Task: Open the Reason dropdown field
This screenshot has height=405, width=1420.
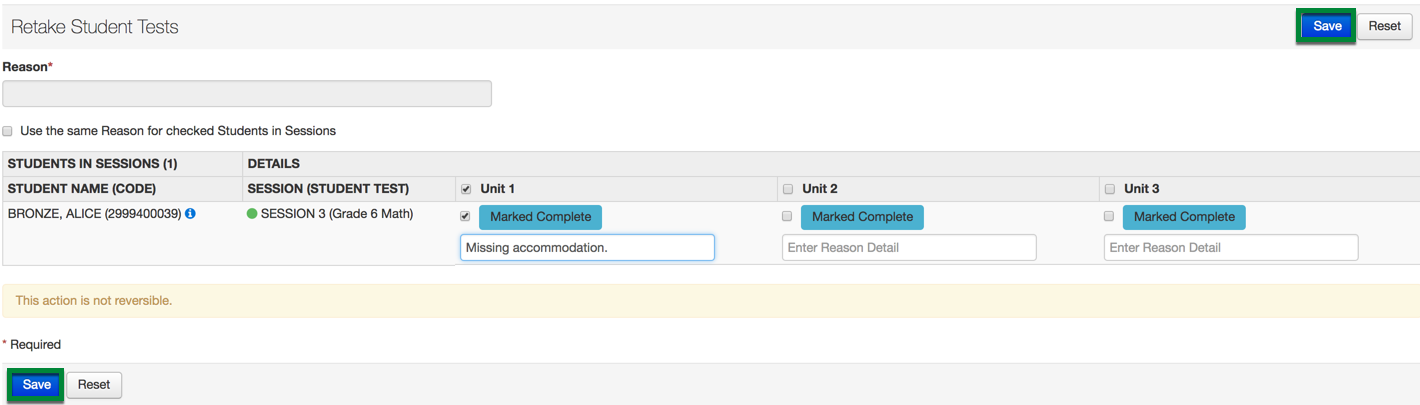Action: point(247,94)
